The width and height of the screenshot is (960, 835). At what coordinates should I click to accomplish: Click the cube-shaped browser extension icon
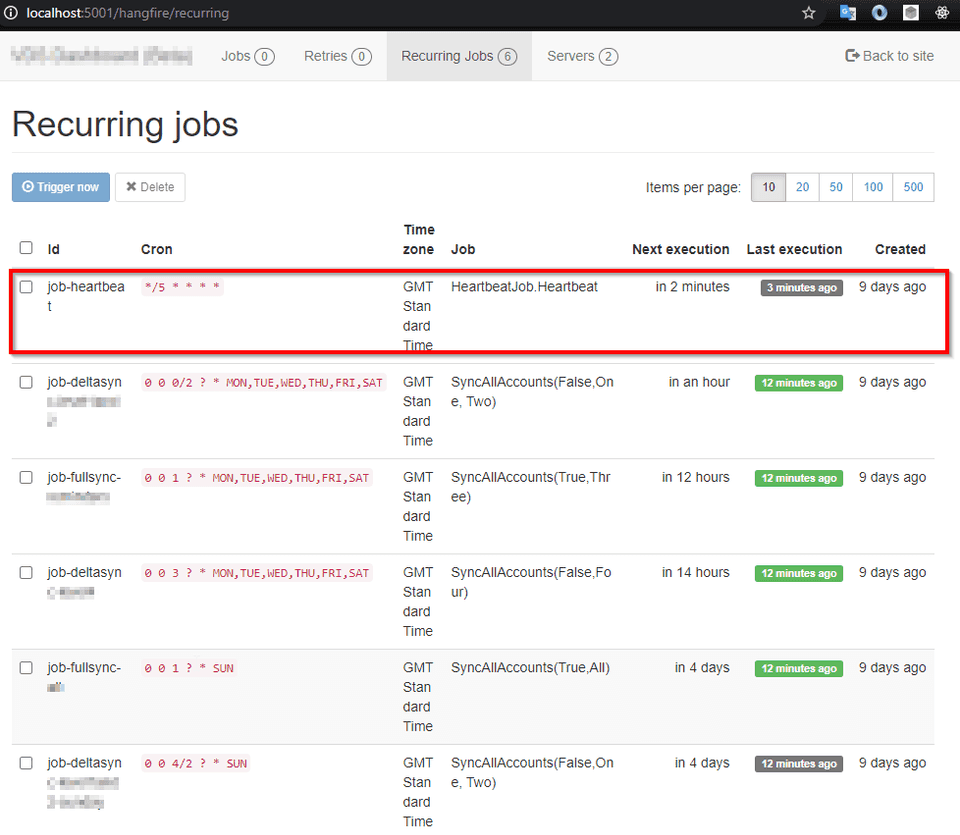910,12
